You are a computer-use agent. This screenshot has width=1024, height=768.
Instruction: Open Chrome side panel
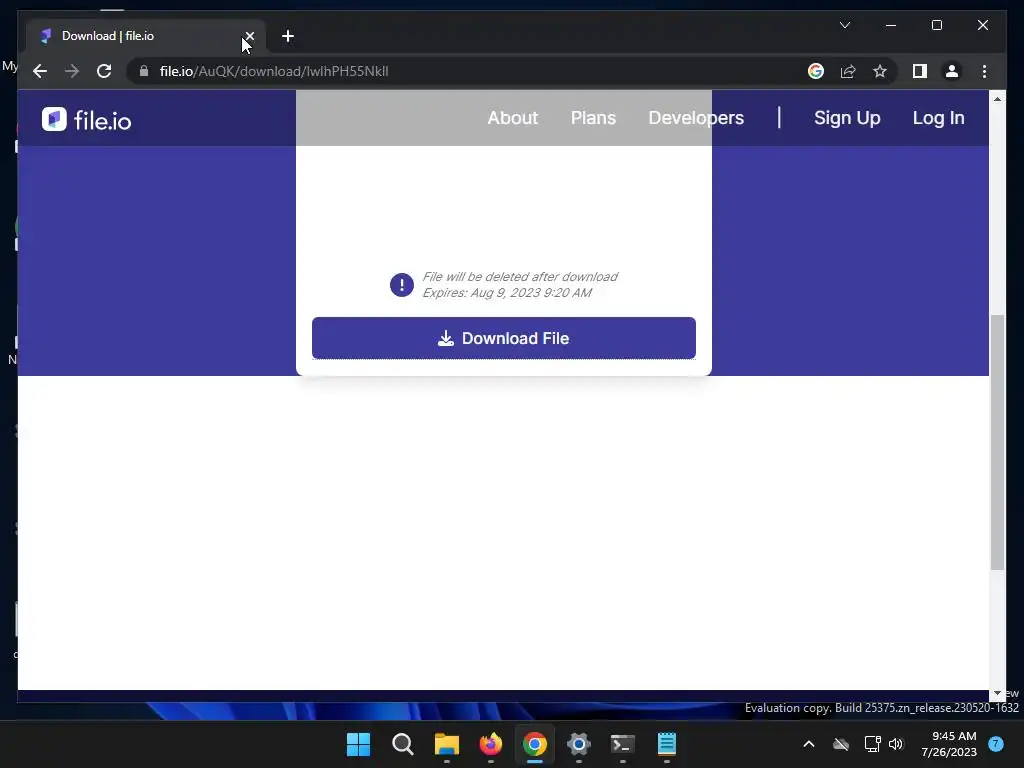point(920,71)
